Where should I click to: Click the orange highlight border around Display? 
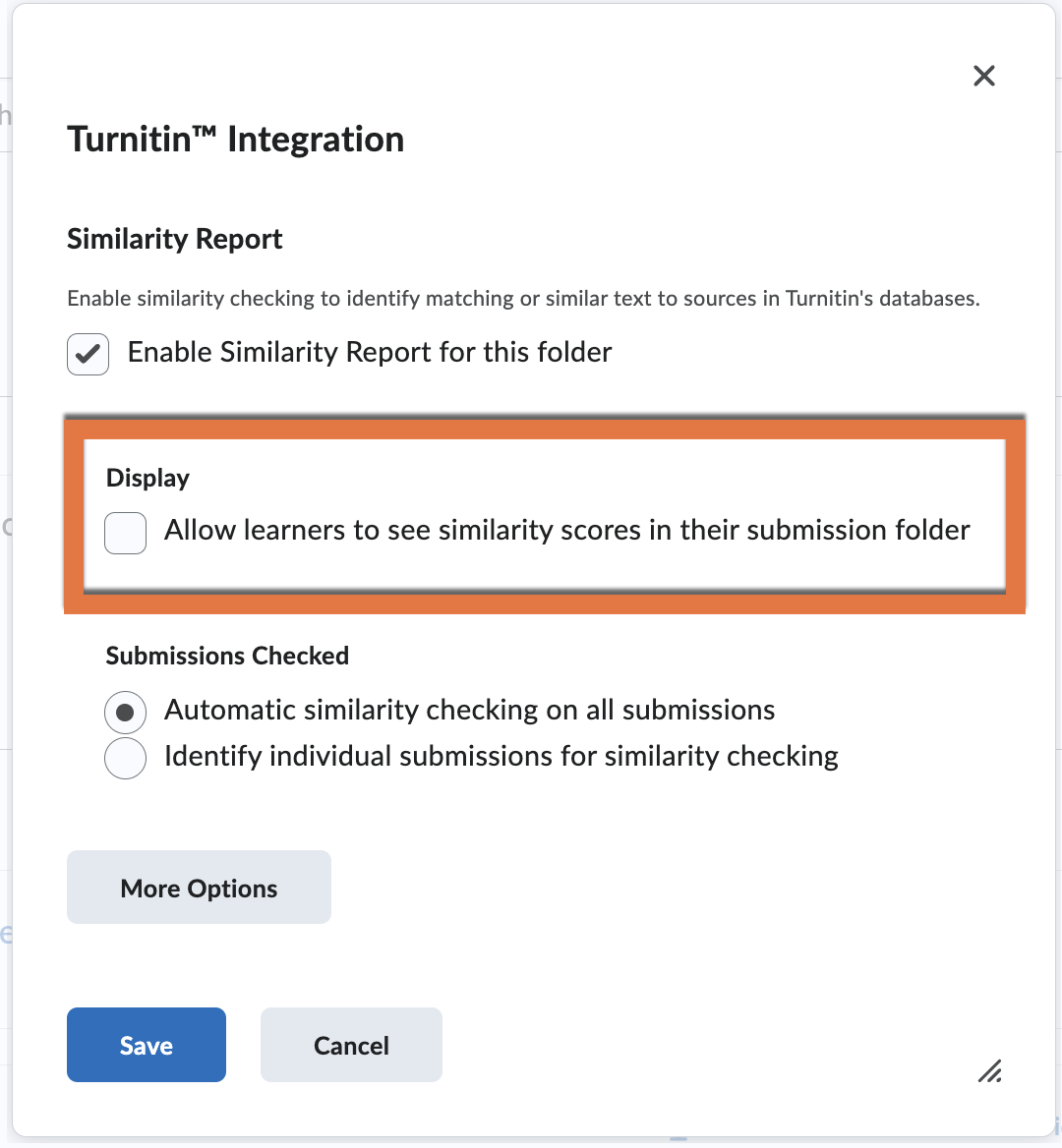click(544, 428)
